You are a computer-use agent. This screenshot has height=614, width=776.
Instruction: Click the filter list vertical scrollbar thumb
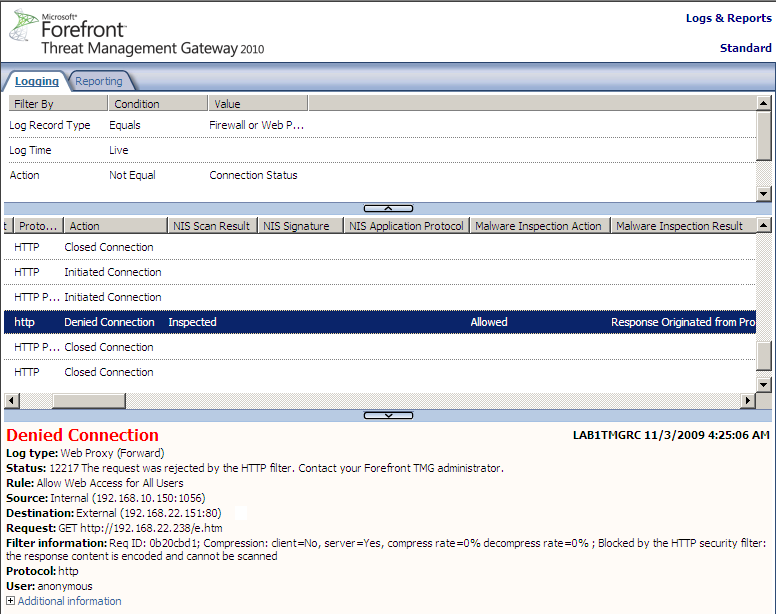click(764, 136)
